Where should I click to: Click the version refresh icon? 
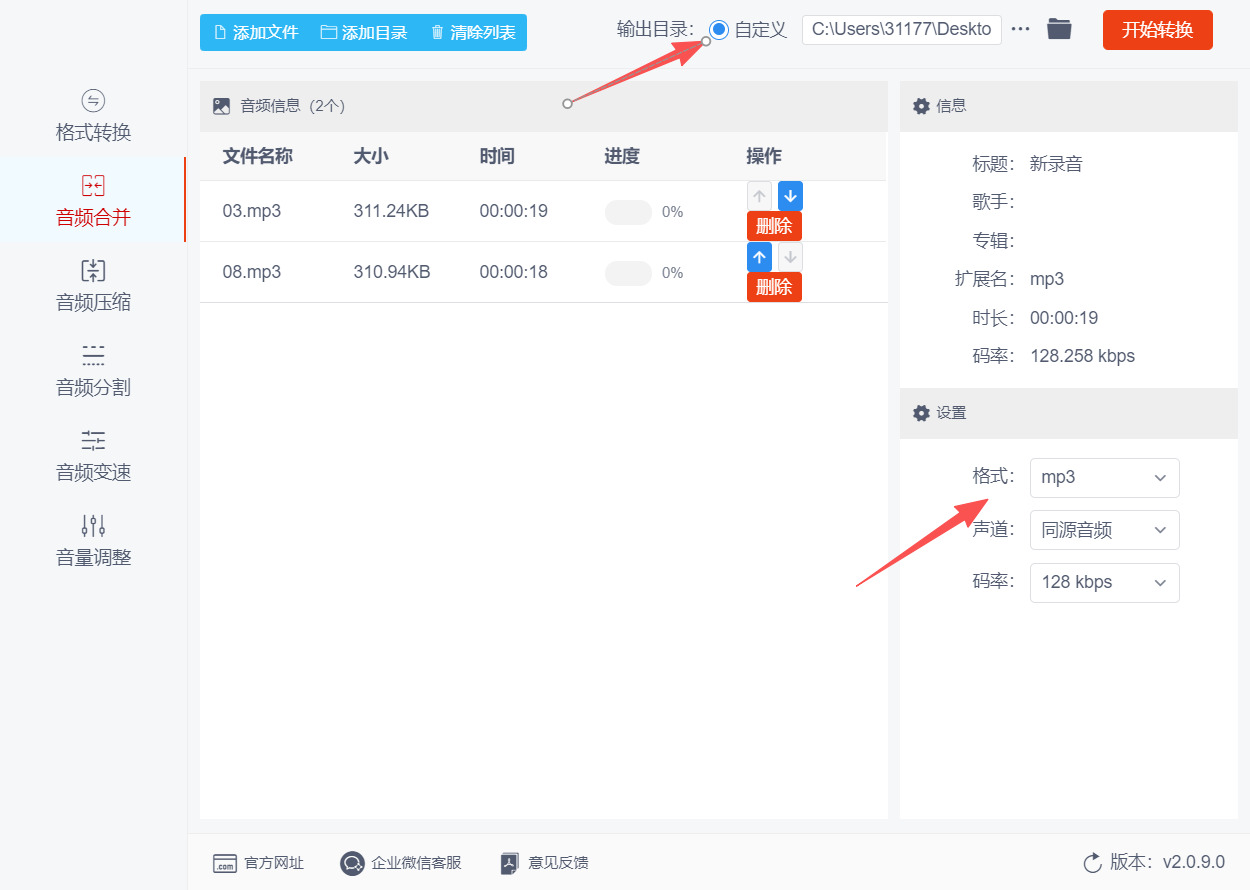[x=1092, y=863]
